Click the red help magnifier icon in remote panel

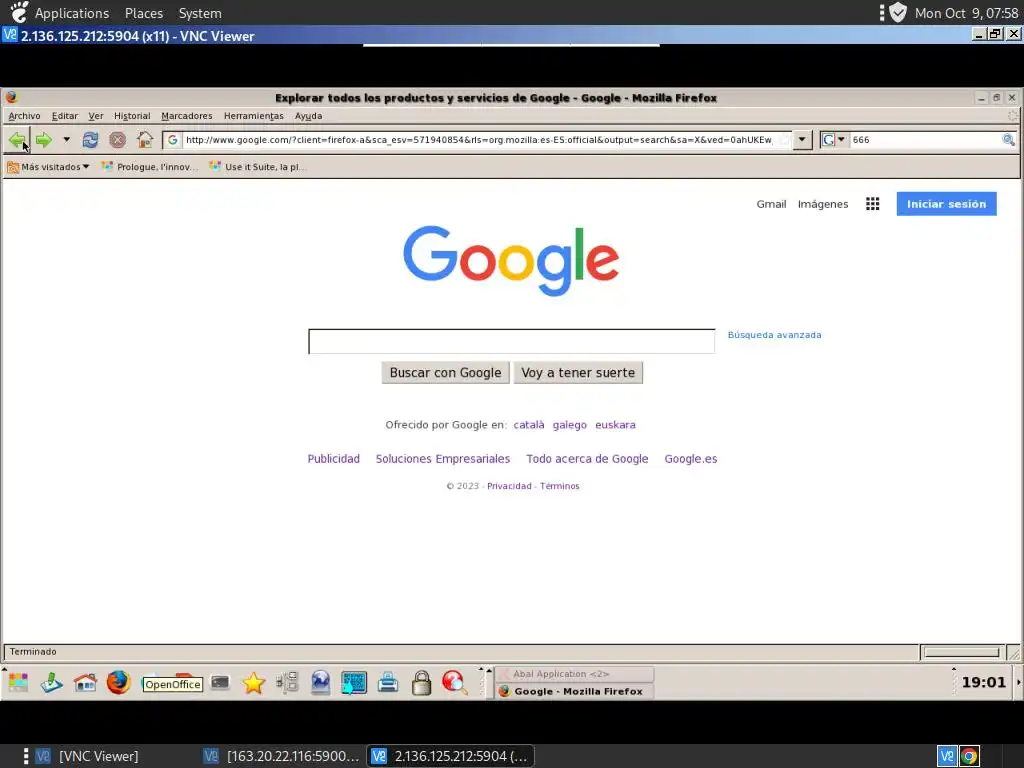click(x=455, y=682)
